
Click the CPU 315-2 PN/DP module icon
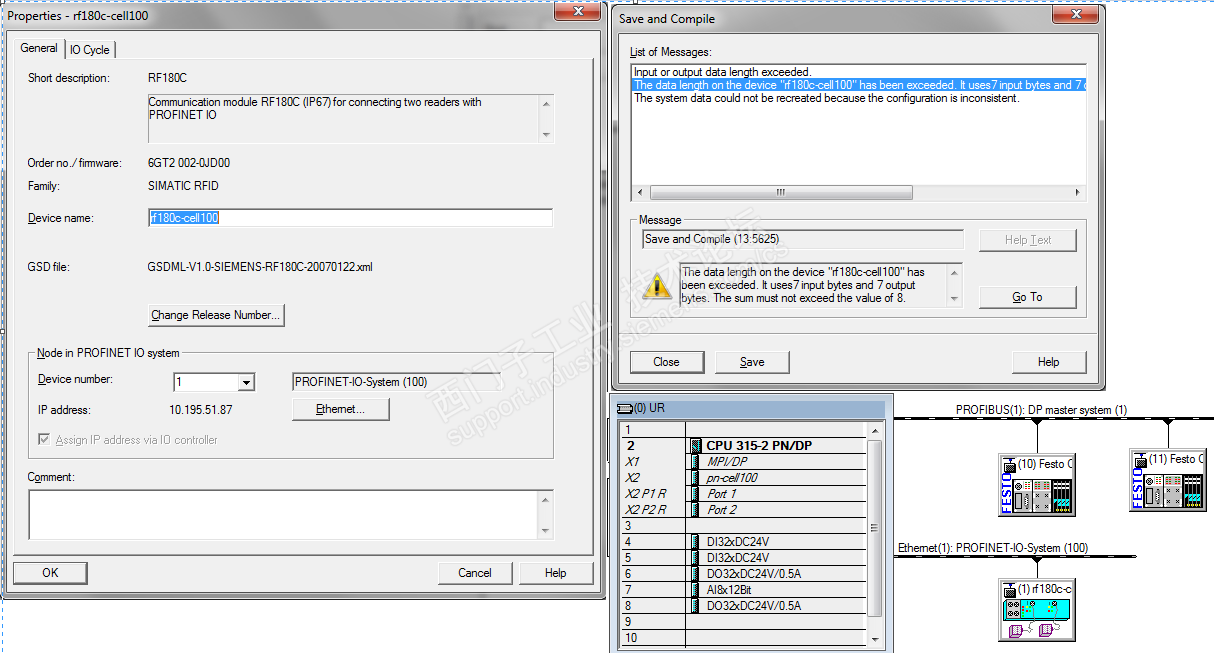[695, 446]
